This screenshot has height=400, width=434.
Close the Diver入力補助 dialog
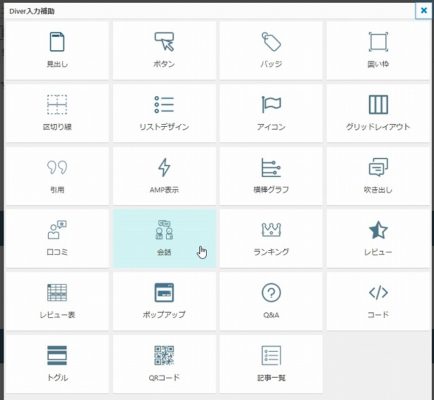point(424,11)
